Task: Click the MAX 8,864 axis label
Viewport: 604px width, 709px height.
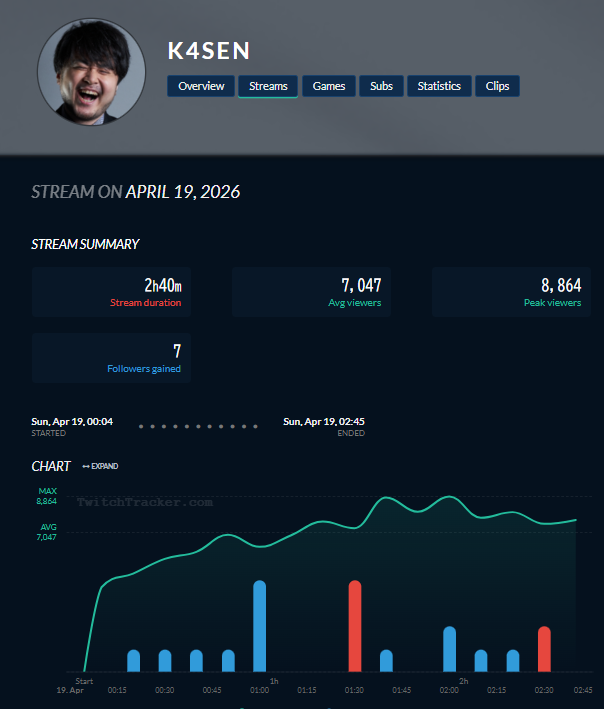Action: tap(47, 496)
